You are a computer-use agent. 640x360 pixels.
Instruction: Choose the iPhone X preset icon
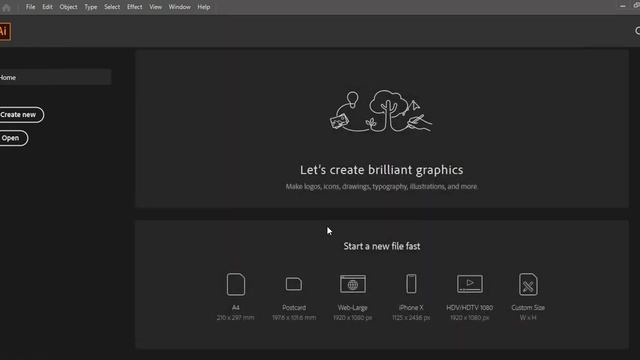tap(411, 284)
